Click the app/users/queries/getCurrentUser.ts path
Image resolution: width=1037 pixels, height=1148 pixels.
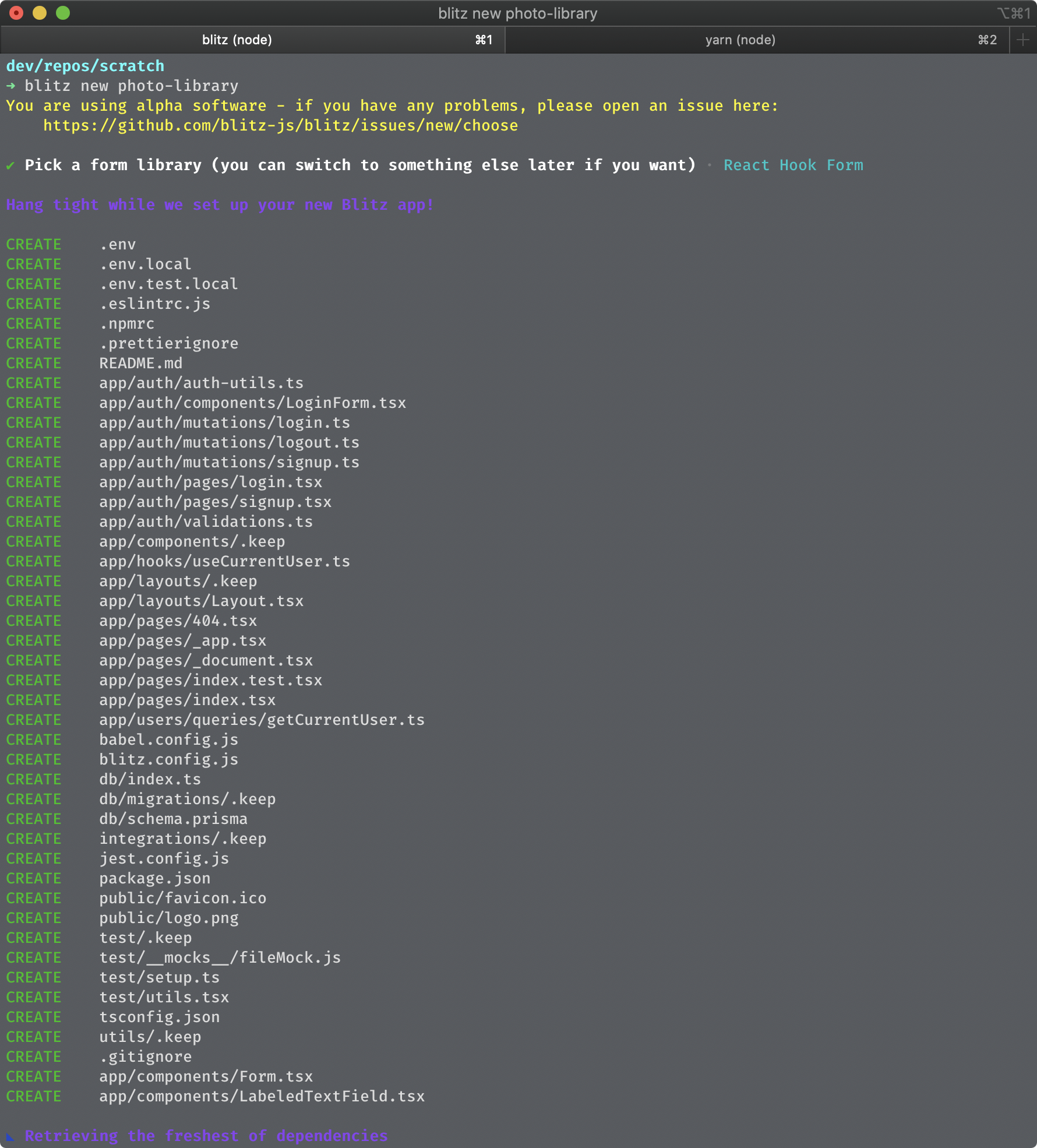pyautogui.click(x=262, y=720)
